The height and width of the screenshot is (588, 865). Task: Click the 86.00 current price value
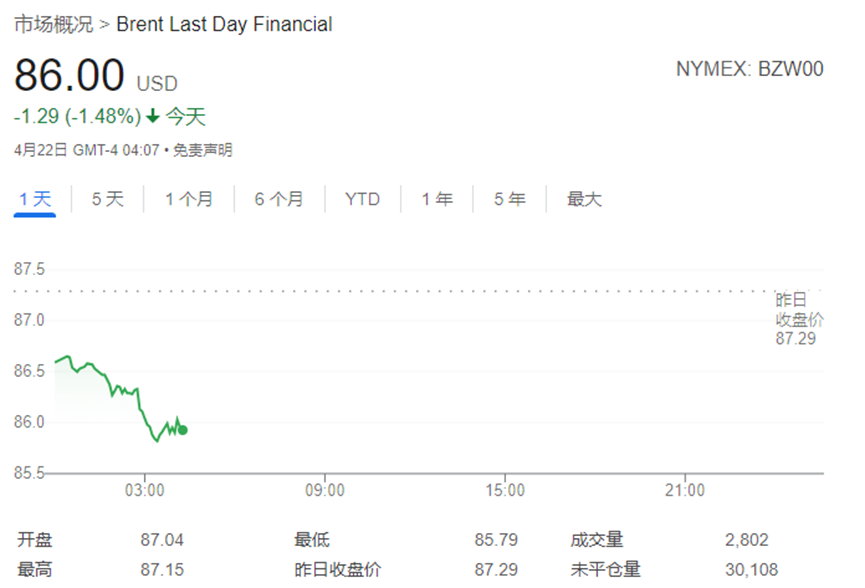click(x=70, y=74)
